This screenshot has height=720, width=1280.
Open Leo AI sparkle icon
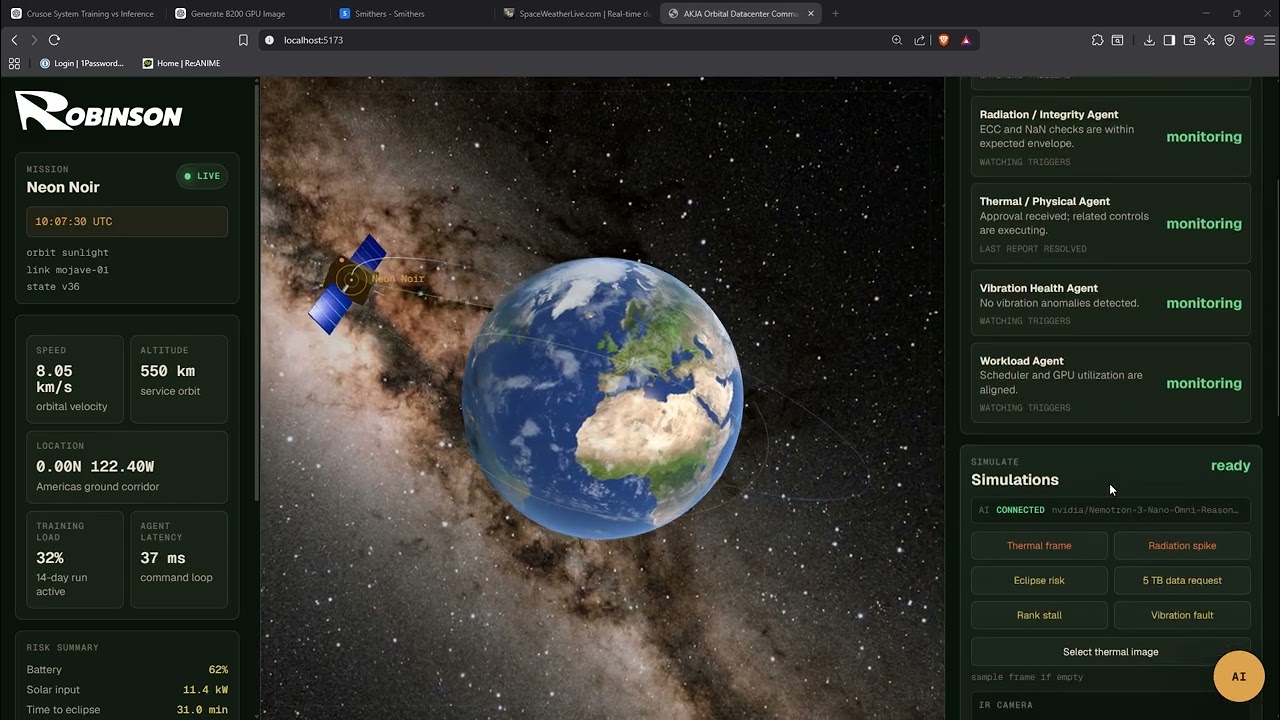(1209, 40)
